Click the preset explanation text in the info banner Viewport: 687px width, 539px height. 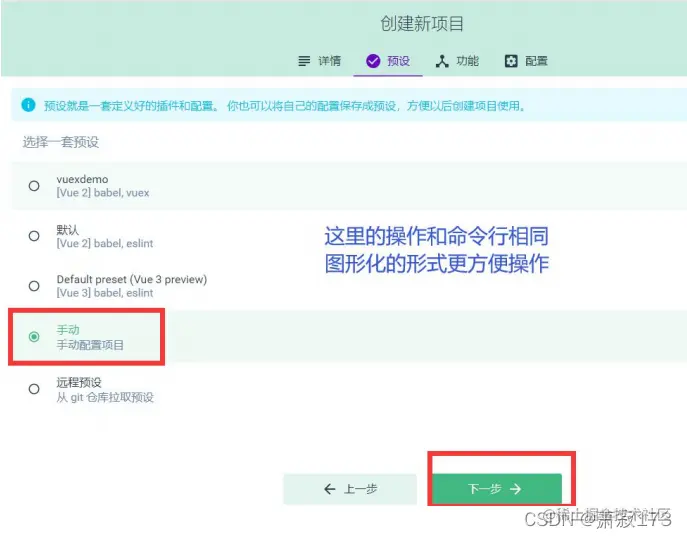(284, 106)
